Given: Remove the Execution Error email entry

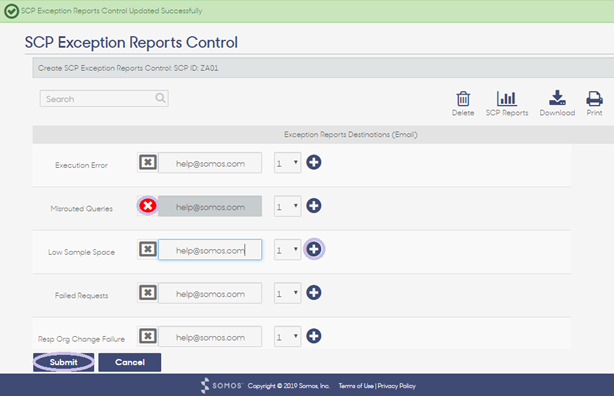Looking at the screenshot, I should click(x=148, y=162).
